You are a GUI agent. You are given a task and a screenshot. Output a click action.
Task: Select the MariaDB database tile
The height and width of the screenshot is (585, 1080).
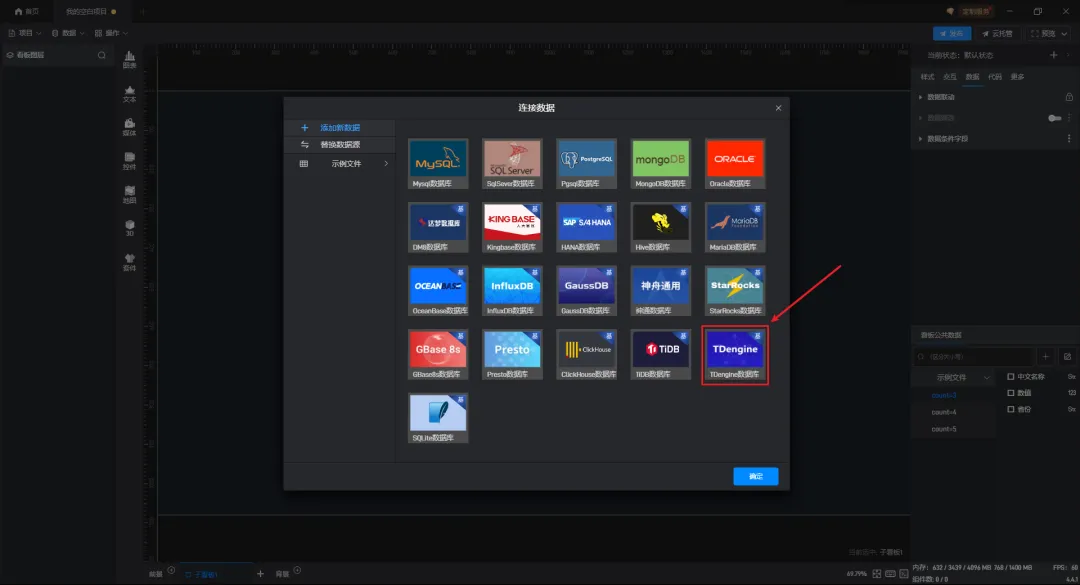click(x=735, y=227)
